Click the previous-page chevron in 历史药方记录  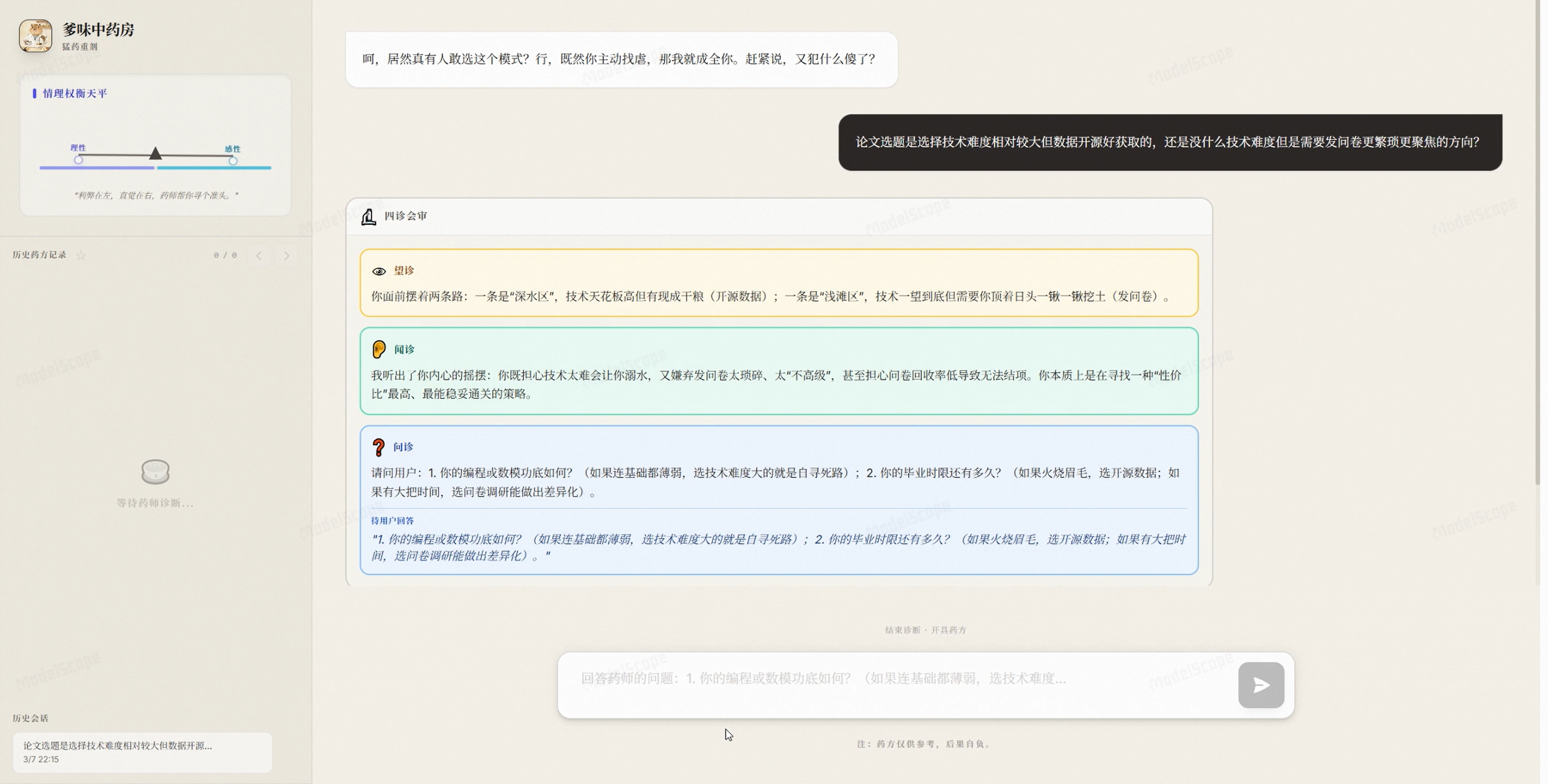coord(259,255)
